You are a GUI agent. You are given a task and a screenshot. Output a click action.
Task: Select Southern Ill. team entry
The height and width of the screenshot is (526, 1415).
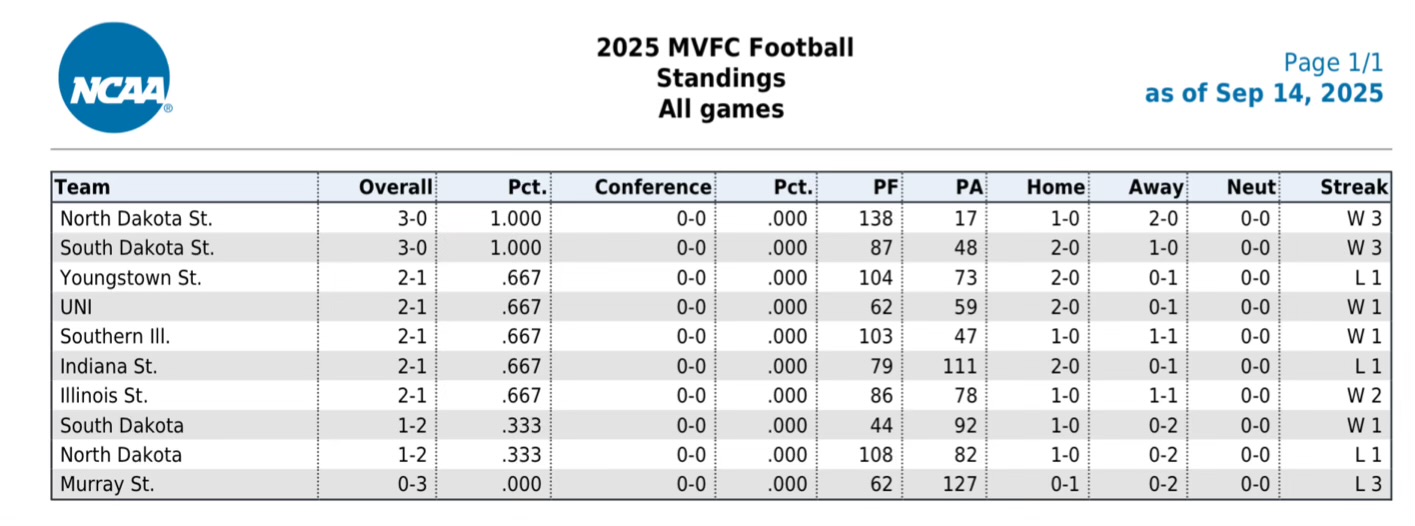coord(118,337)
